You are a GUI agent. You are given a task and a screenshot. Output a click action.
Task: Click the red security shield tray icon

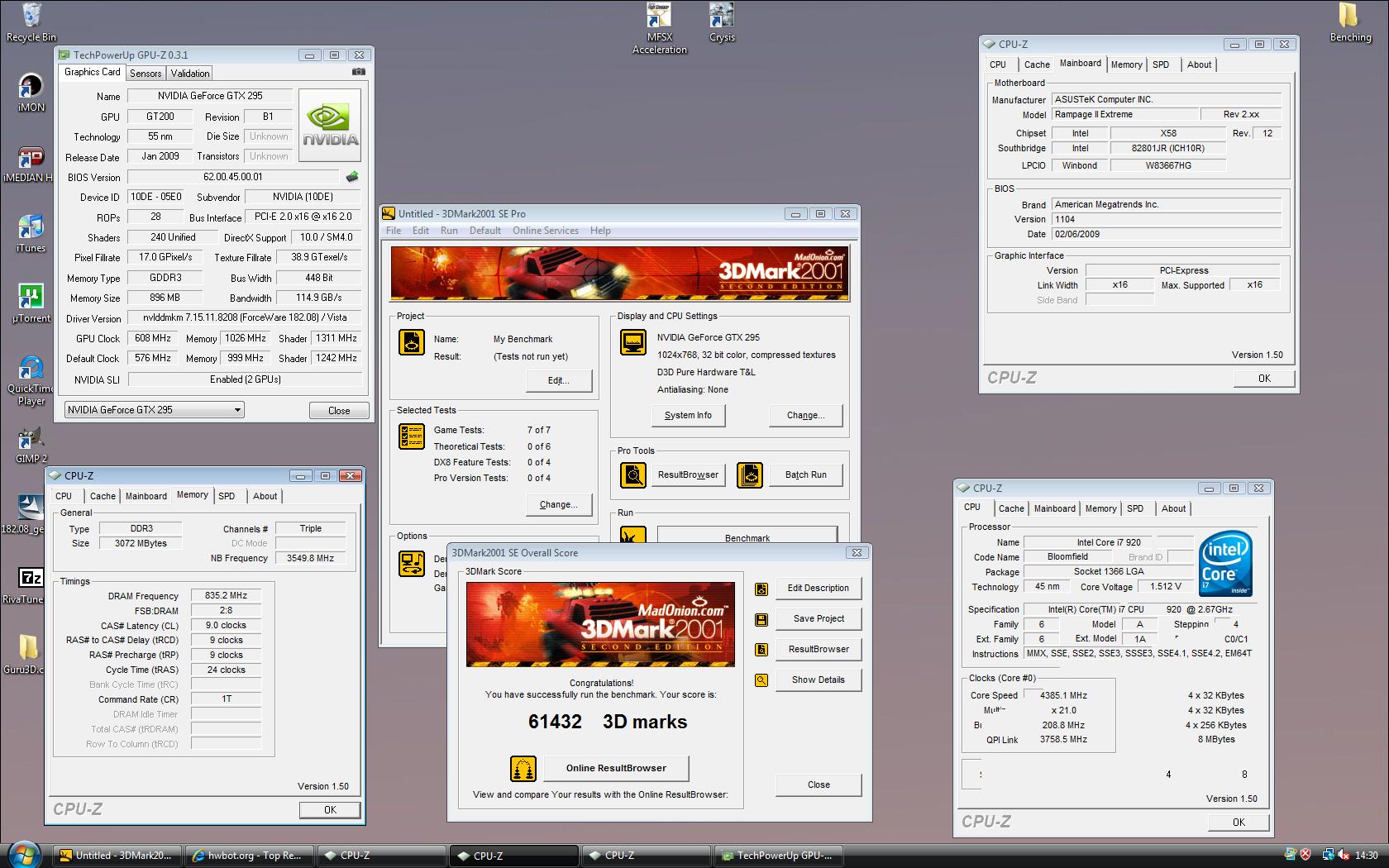[1305, 856]
